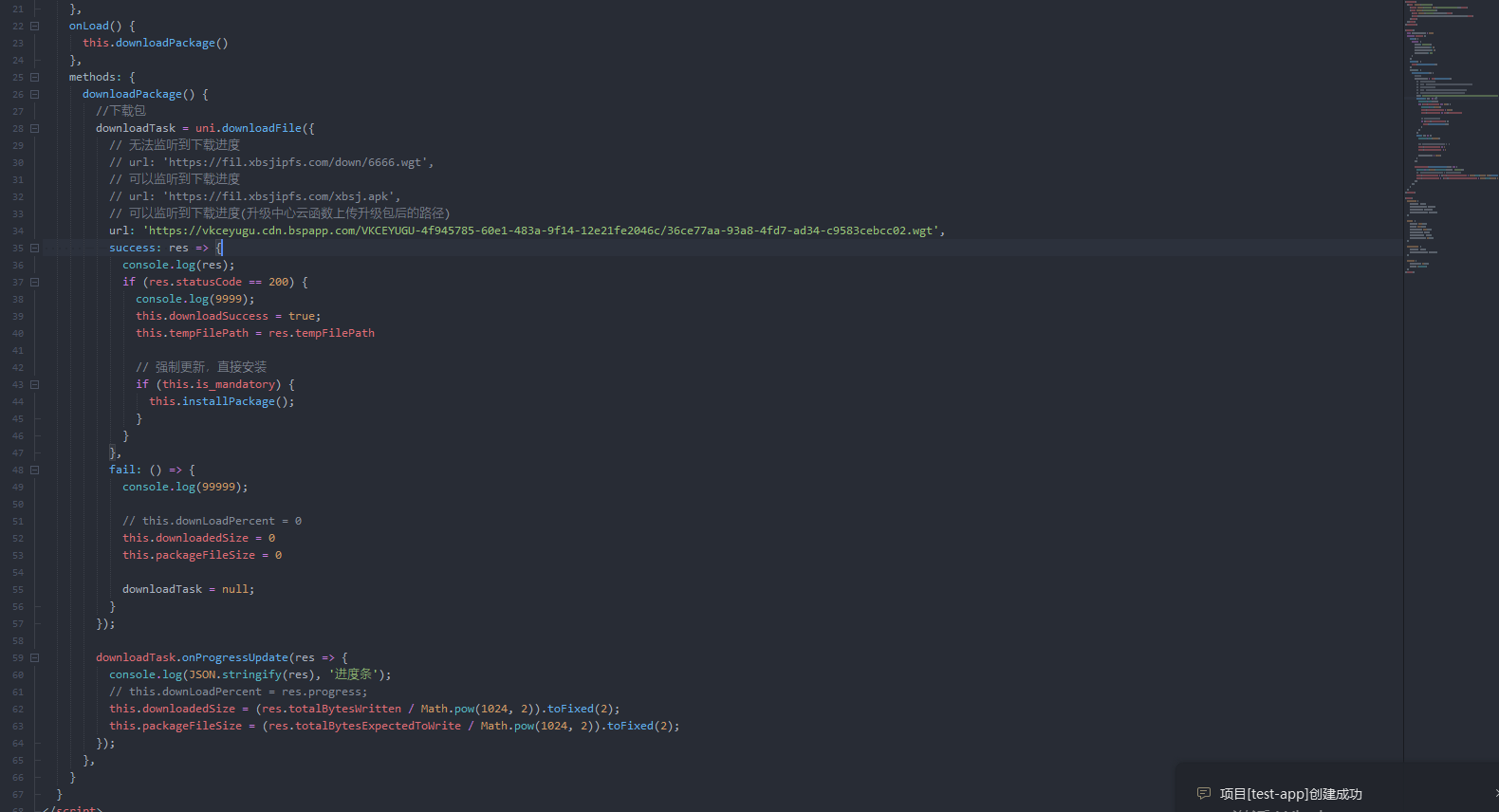Click line number 50 in the gutter
Screen dimensions: 1499x812
click(x=18, y=505)
